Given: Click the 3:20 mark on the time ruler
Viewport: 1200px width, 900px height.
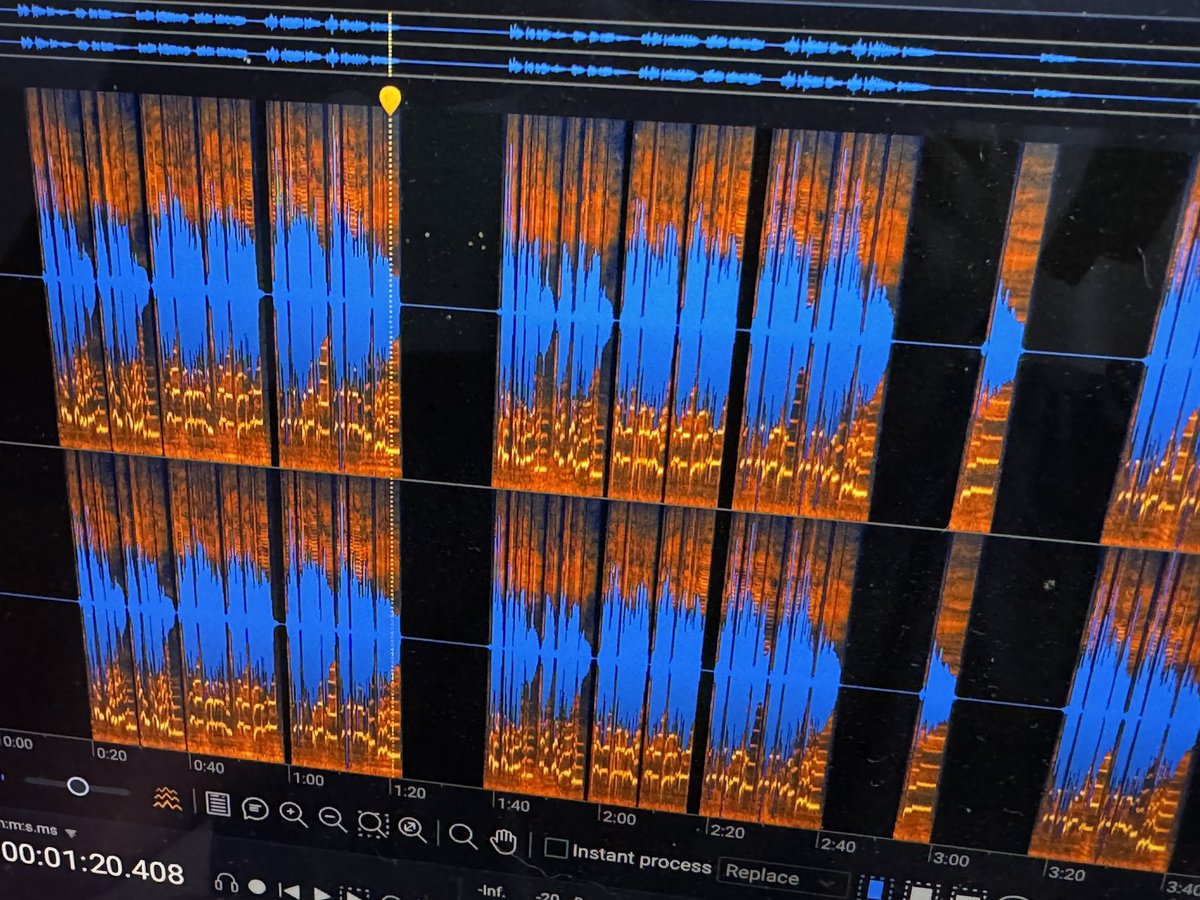Looking at the screenshot, I should (x=1068, y=873).
